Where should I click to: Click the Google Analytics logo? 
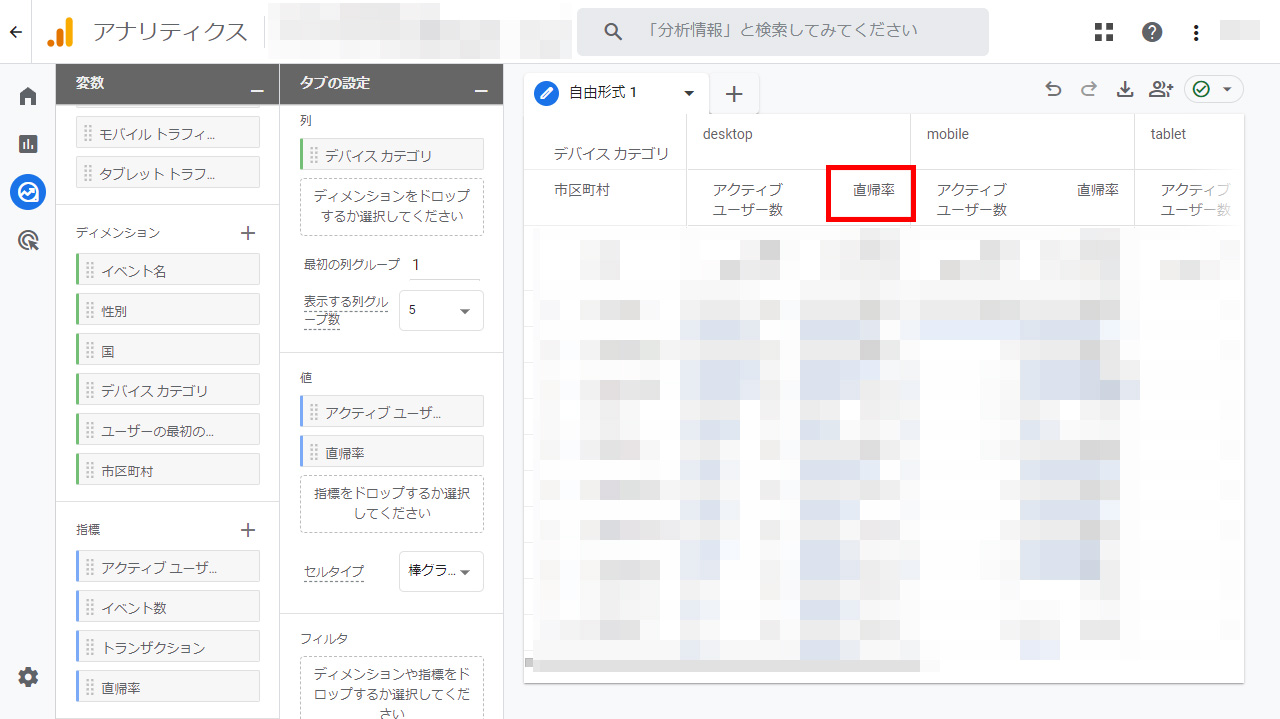[60, 32]
